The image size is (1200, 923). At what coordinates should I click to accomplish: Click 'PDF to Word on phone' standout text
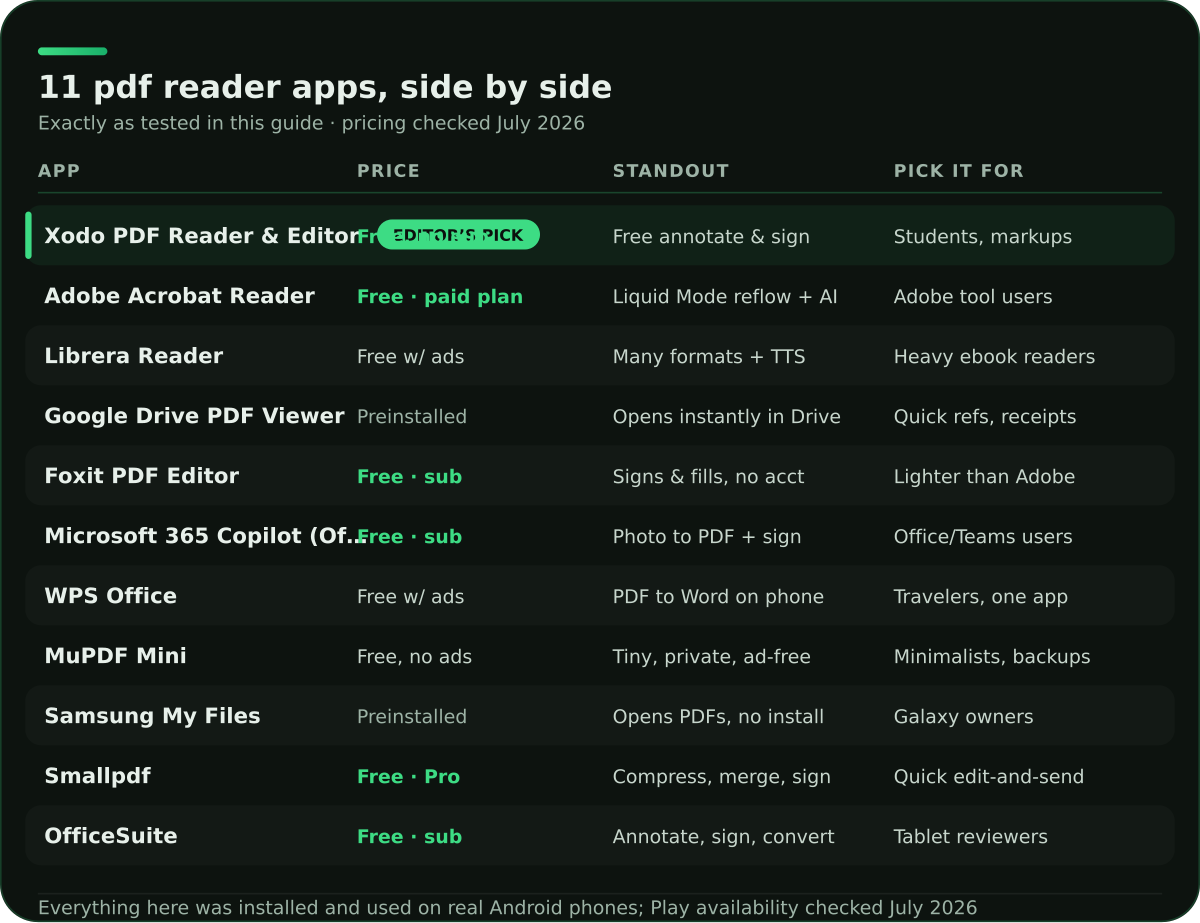(719, 597)
